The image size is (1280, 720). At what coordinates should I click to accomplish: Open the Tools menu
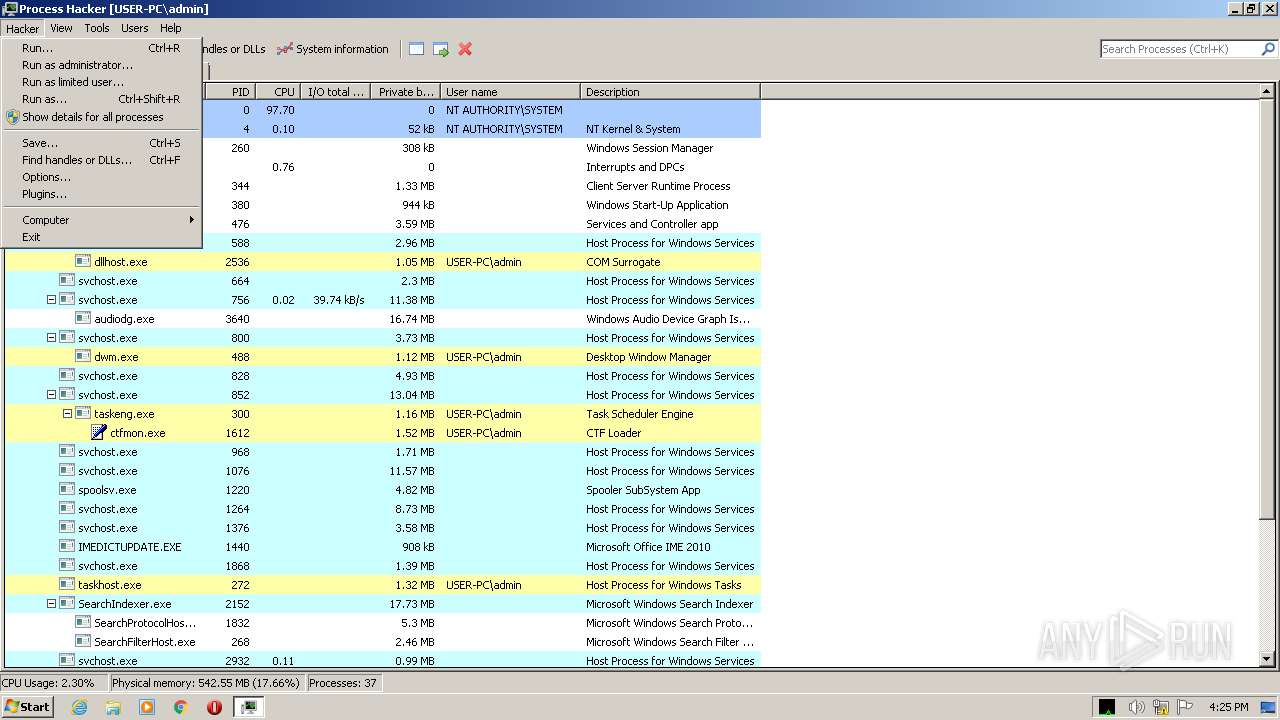point(97,28)
